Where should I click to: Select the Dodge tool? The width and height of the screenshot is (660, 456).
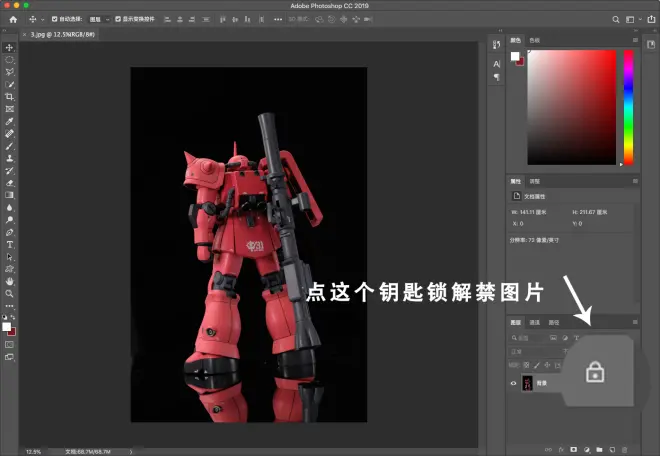pyautogui.click(x=9, y=220)
